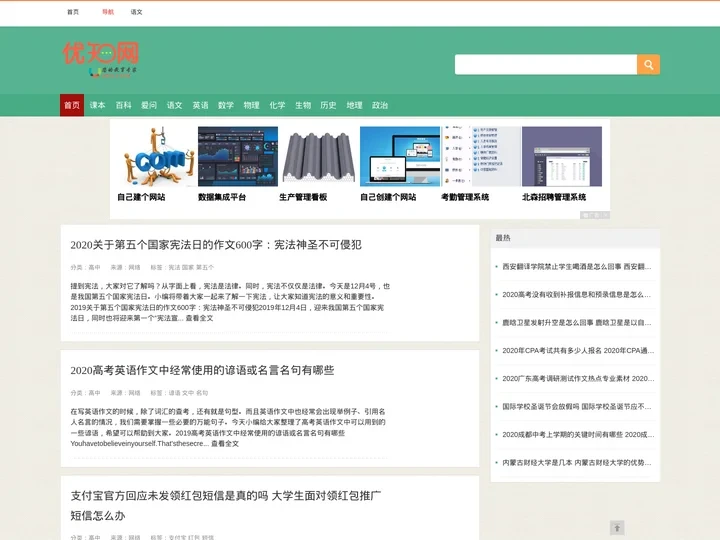
Task: Go to the 历史 navigation item
Action: coord(328,105)
